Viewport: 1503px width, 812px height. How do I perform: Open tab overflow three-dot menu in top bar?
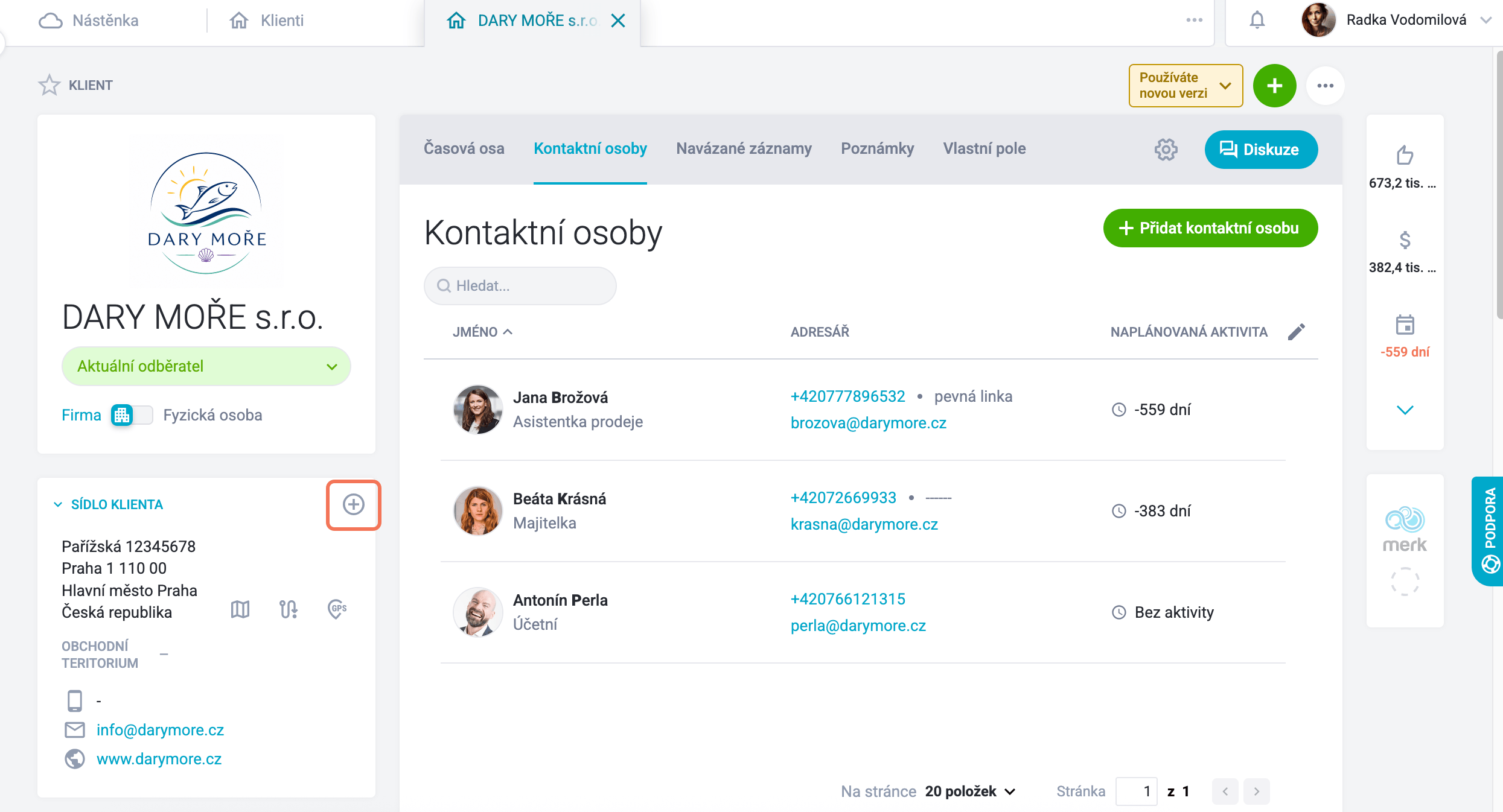point(1194,21)
